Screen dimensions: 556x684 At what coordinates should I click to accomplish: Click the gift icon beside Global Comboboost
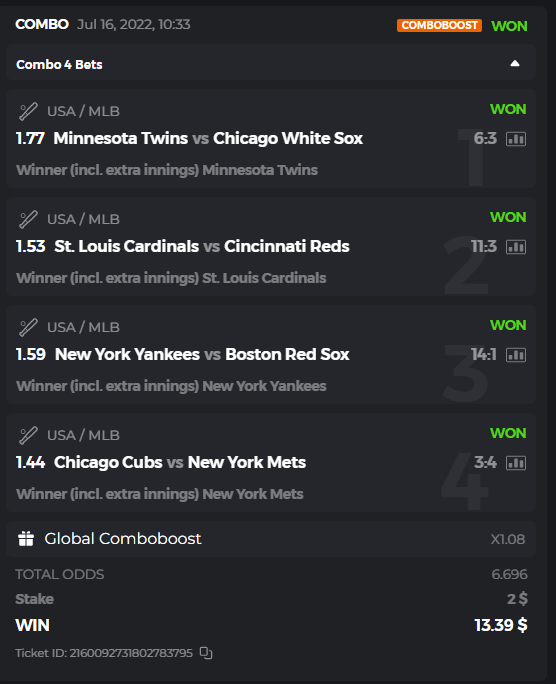26,539
